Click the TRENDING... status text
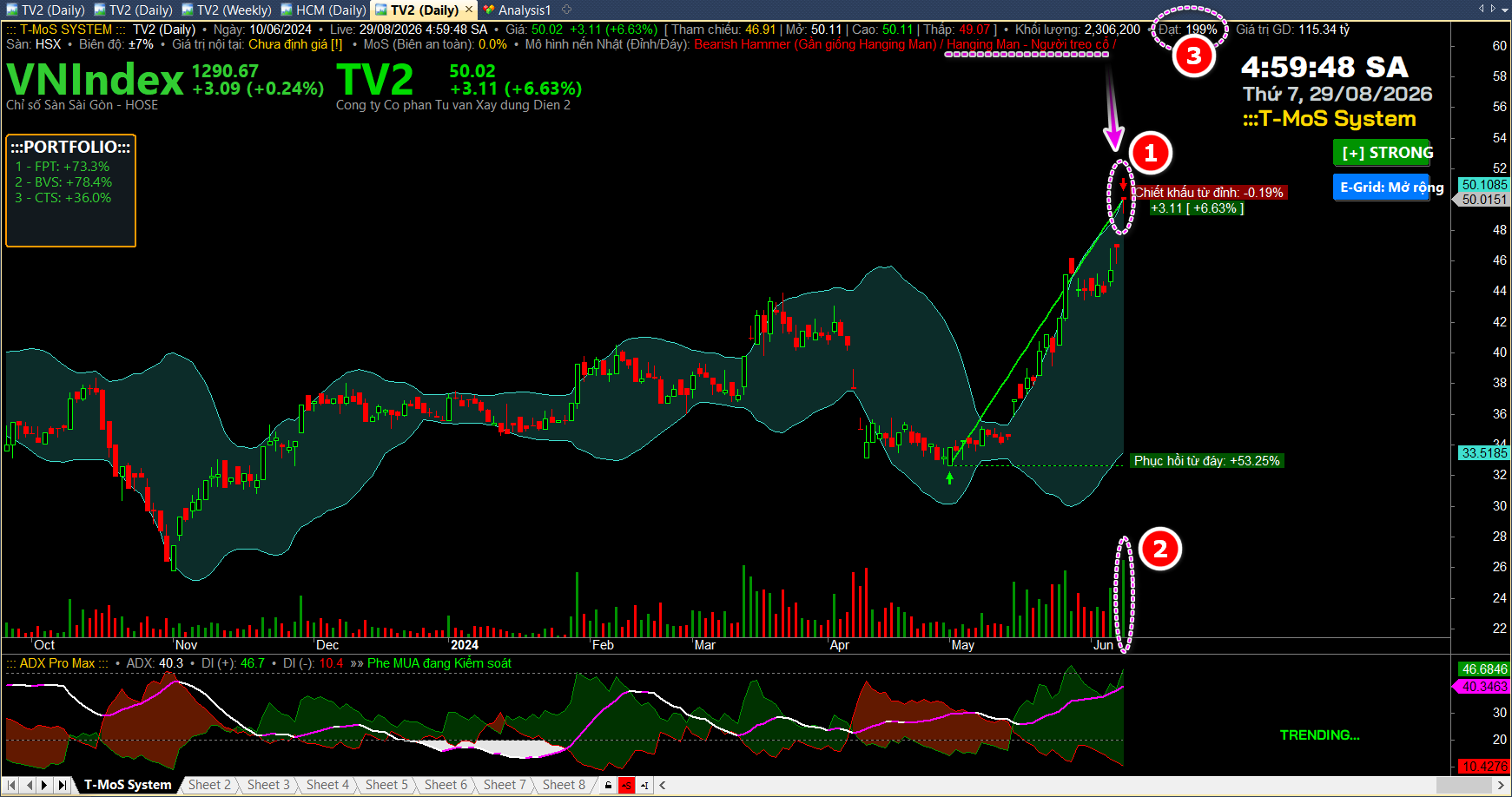 click(1320, 735)
